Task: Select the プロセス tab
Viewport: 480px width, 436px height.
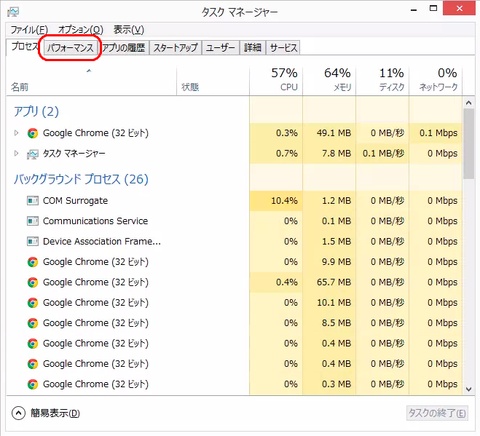Action: (24, 47)
